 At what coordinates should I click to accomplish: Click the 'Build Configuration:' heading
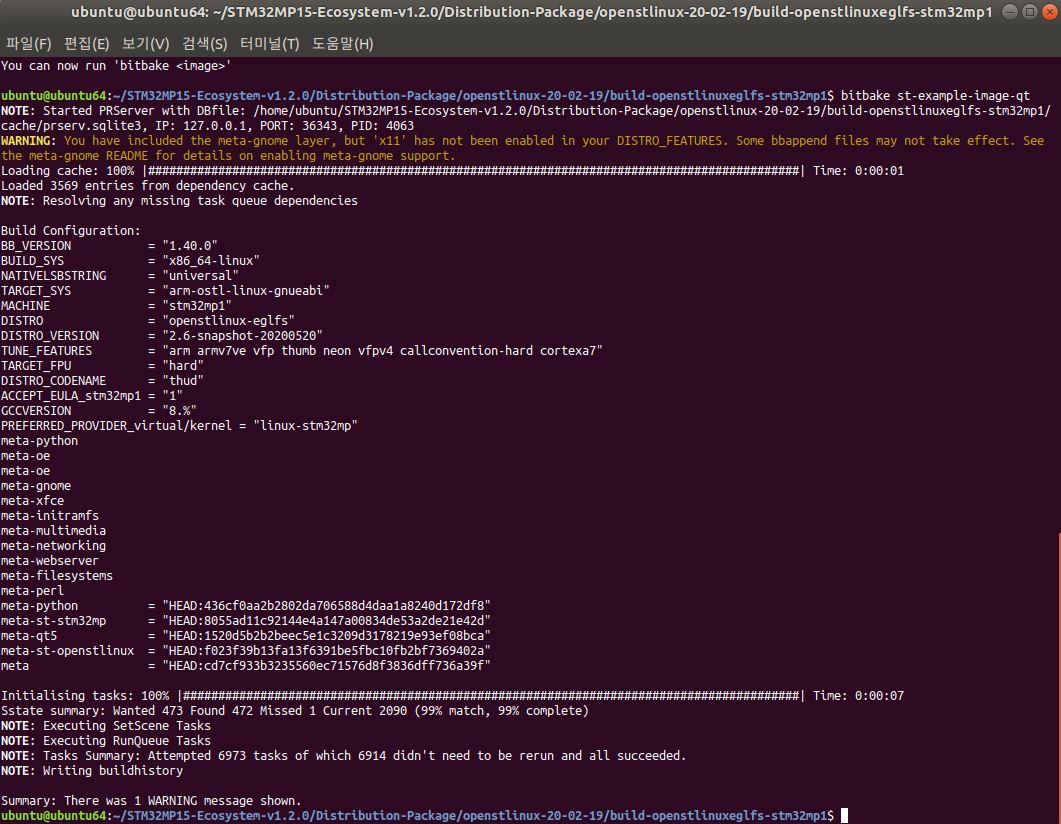(71, 231)
